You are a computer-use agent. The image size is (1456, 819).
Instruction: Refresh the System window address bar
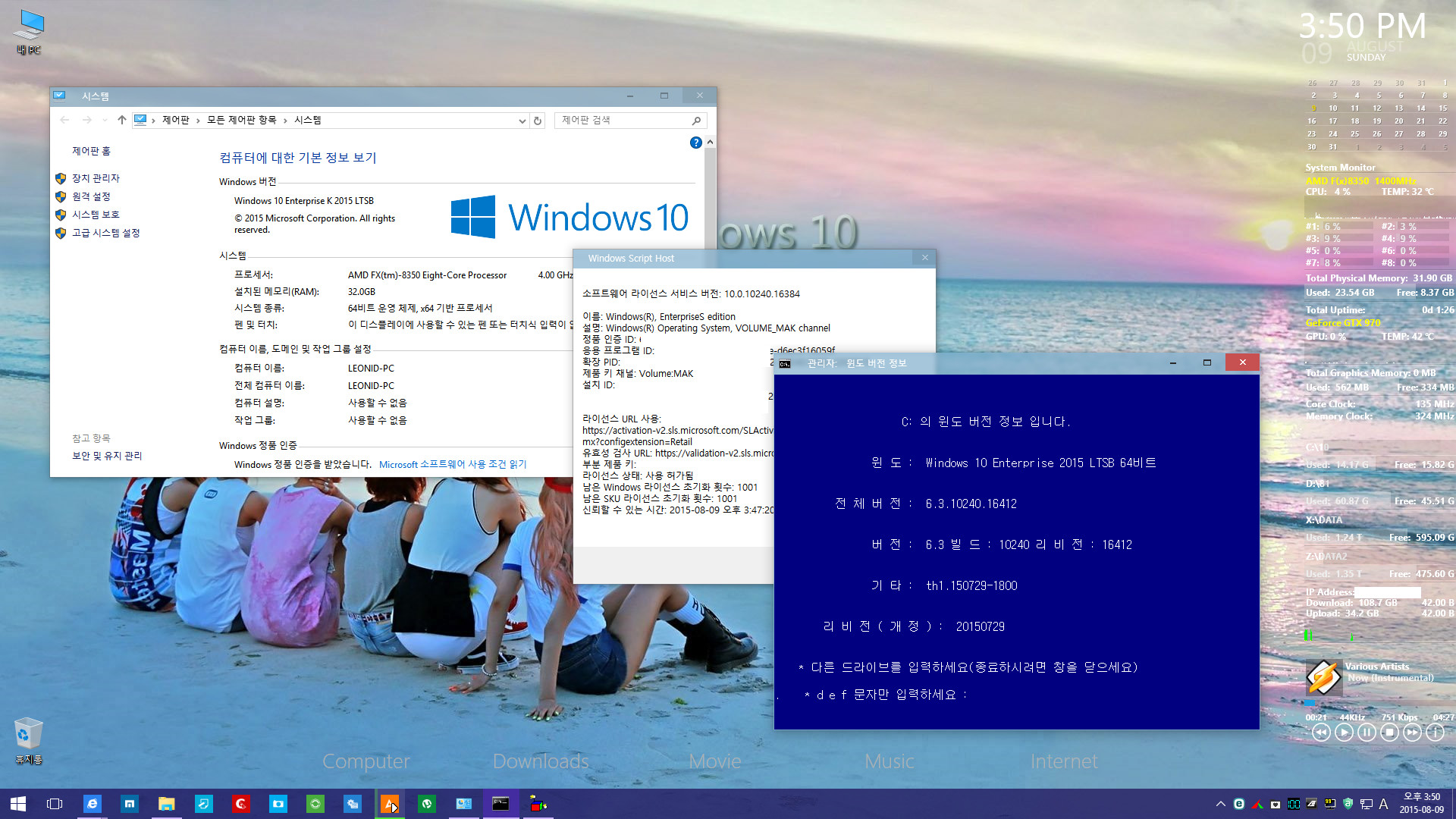pos(538,121)
